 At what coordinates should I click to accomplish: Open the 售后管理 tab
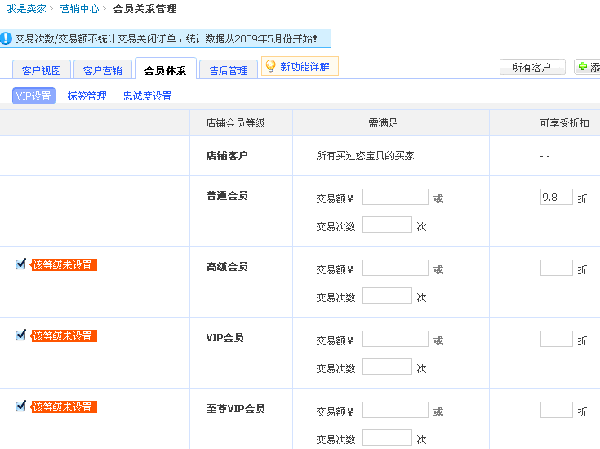click(x=228, y=71)
